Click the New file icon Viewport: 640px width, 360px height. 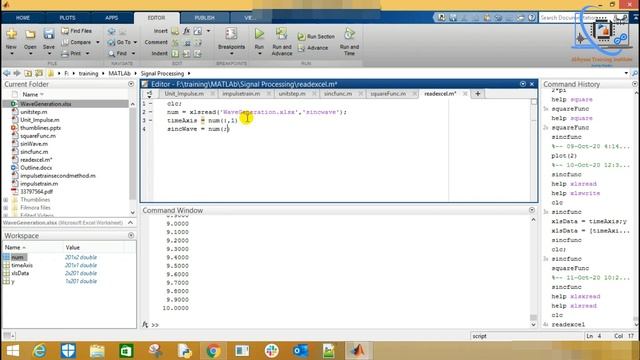point(11,34)
